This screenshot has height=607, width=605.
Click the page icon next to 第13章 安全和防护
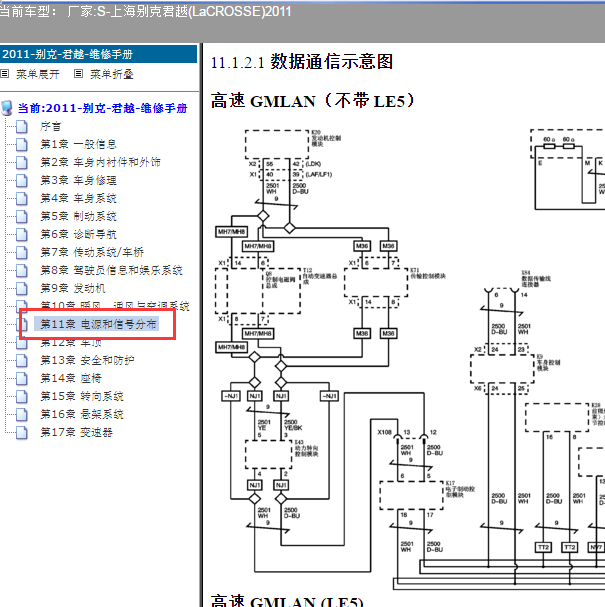[x=22, y=360]
